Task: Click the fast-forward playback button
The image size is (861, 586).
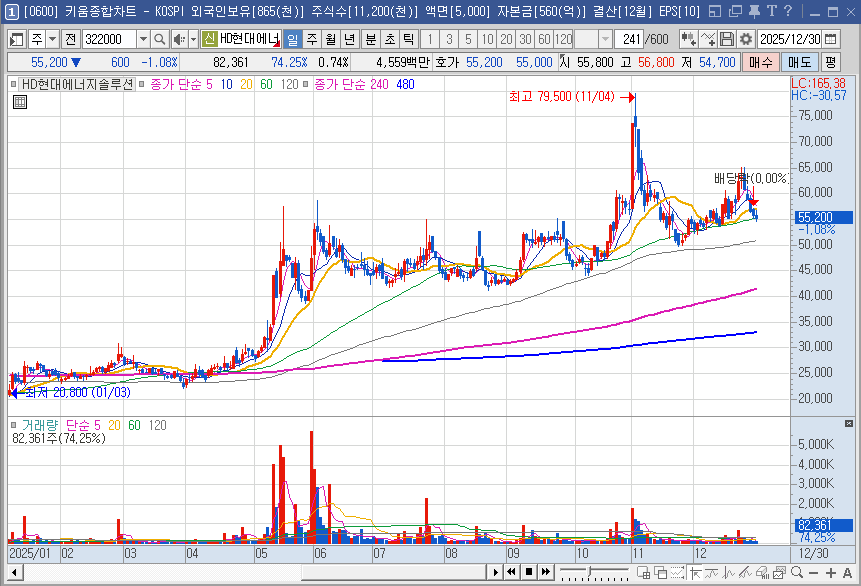Action: pyautogui.click(x=546, y=572)
